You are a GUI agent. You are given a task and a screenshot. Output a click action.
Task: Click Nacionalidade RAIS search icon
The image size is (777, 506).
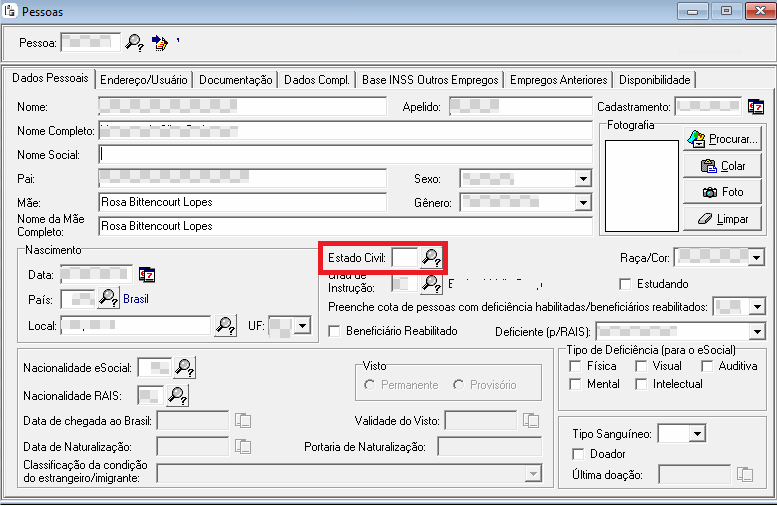177,396
